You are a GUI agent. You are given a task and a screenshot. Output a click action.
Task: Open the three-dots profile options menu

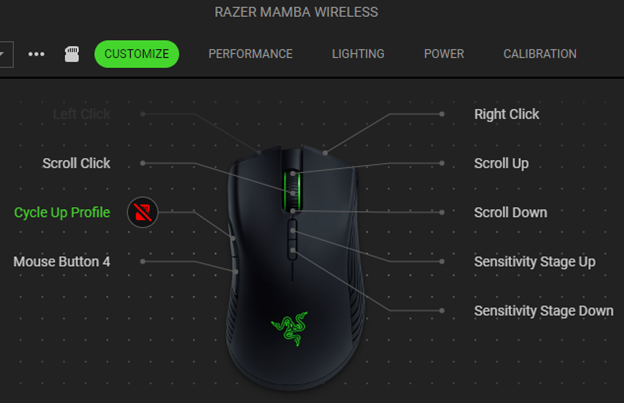[x=36, y=54]
